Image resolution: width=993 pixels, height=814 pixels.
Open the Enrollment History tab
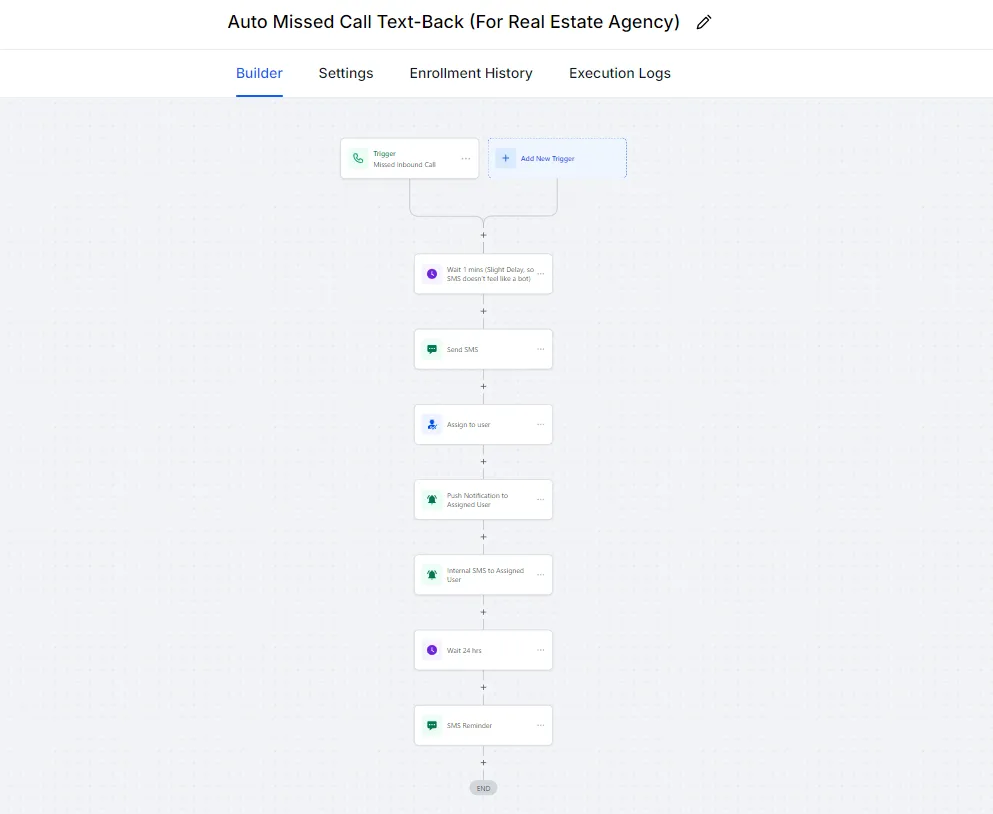click(471, 73)
